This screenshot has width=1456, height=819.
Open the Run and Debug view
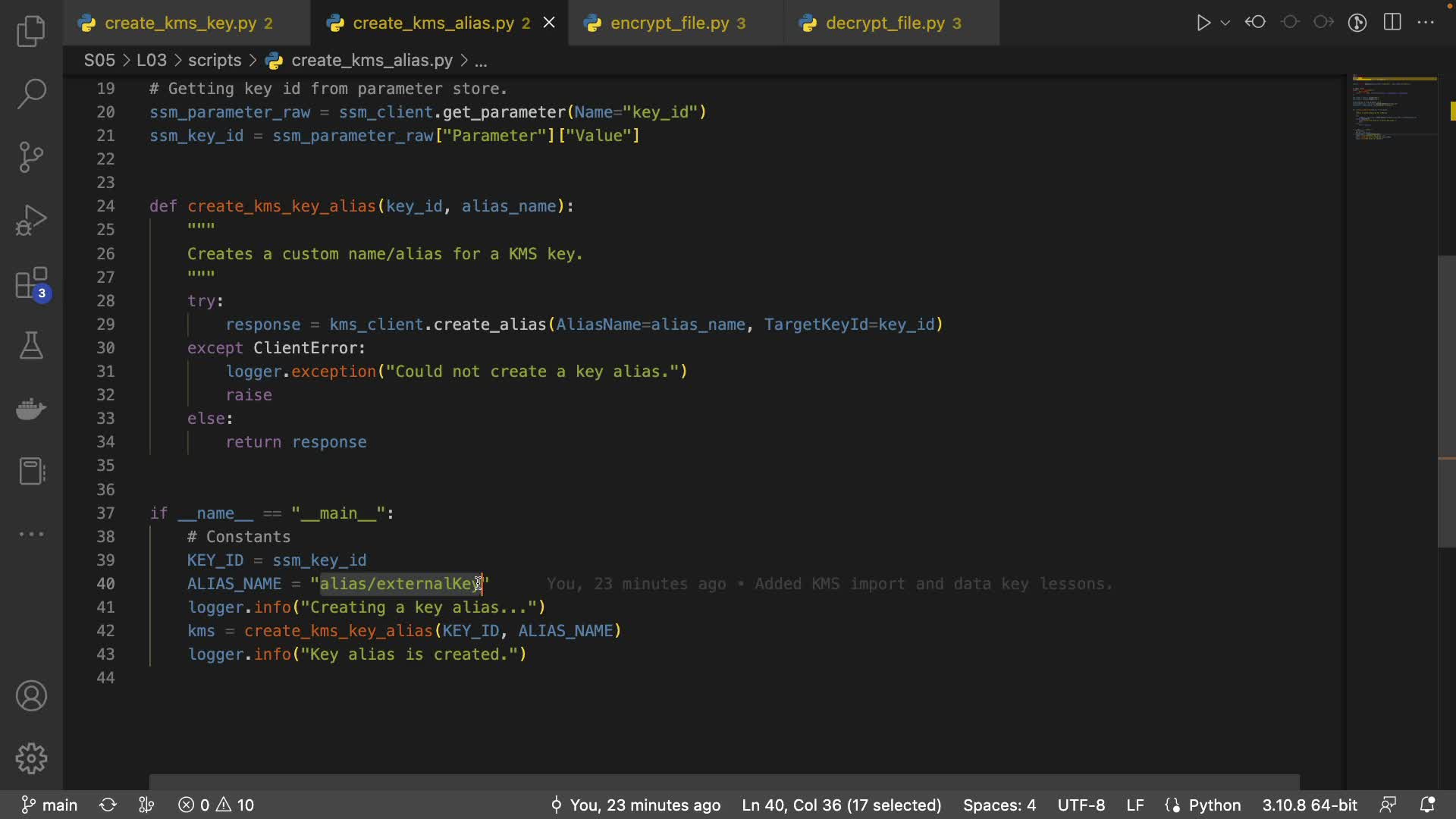point(31,221)
